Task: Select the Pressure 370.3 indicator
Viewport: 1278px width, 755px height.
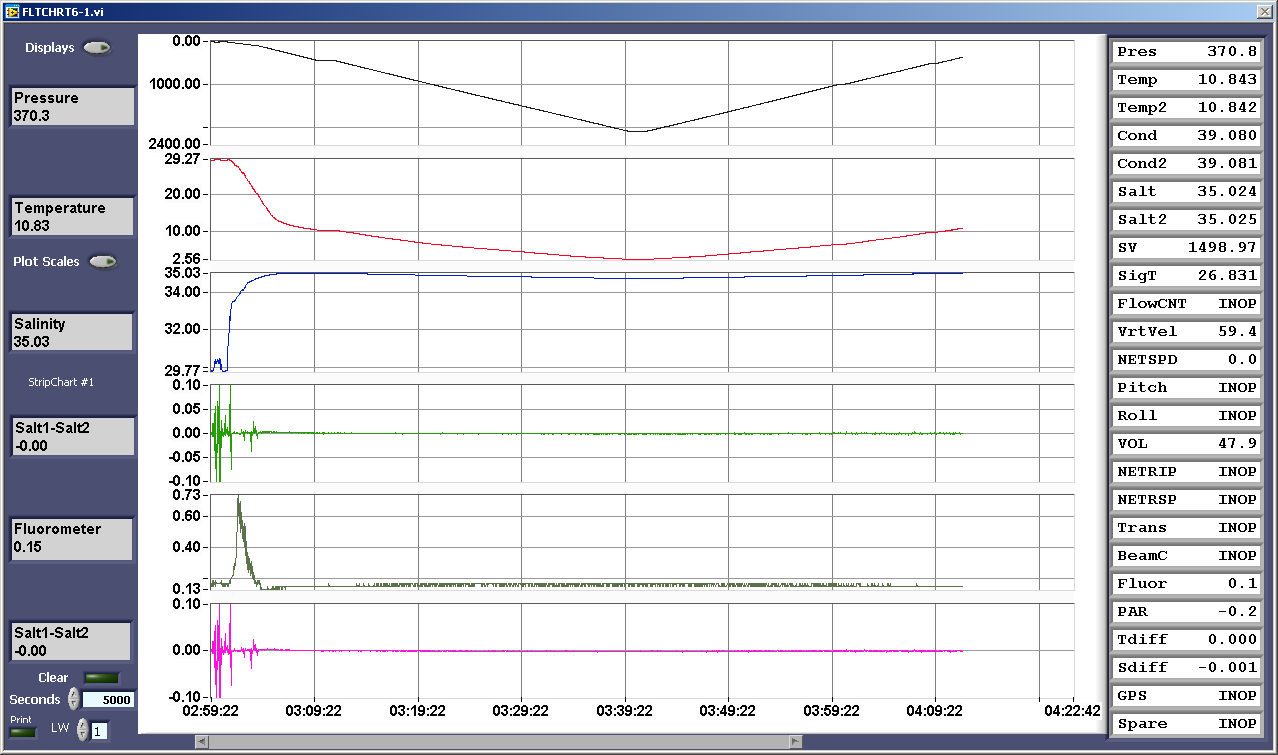Action: [x=72, y=107]
